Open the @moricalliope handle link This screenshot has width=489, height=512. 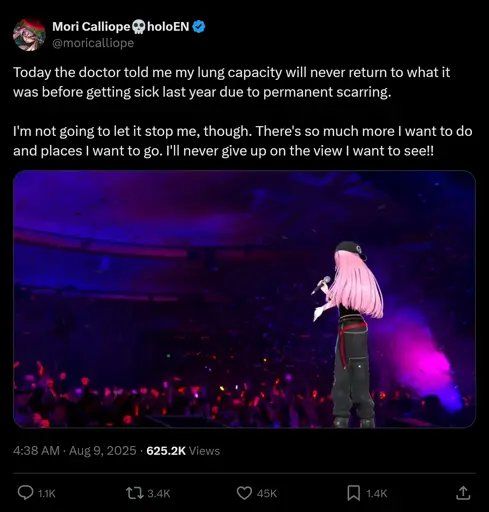pyautogui.click(x=93, y=43)
